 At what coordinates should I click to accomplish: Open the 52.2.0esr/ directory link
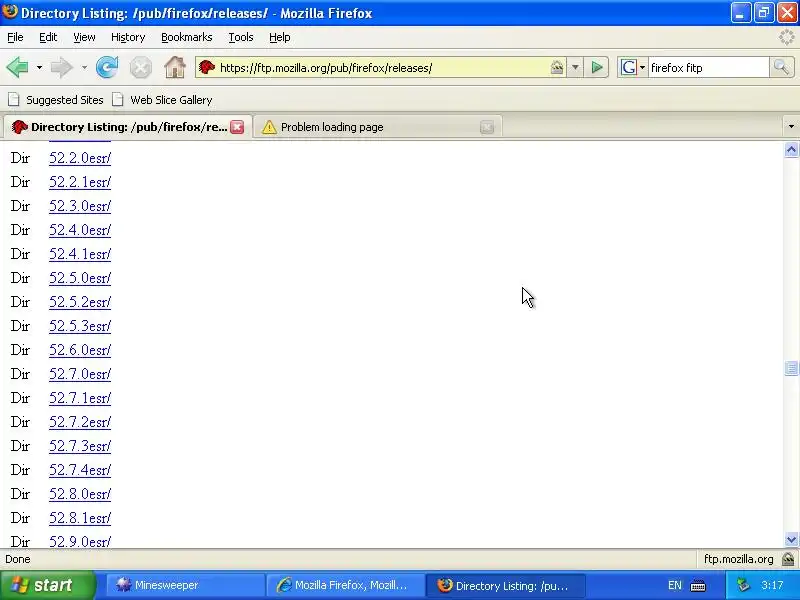80,158
